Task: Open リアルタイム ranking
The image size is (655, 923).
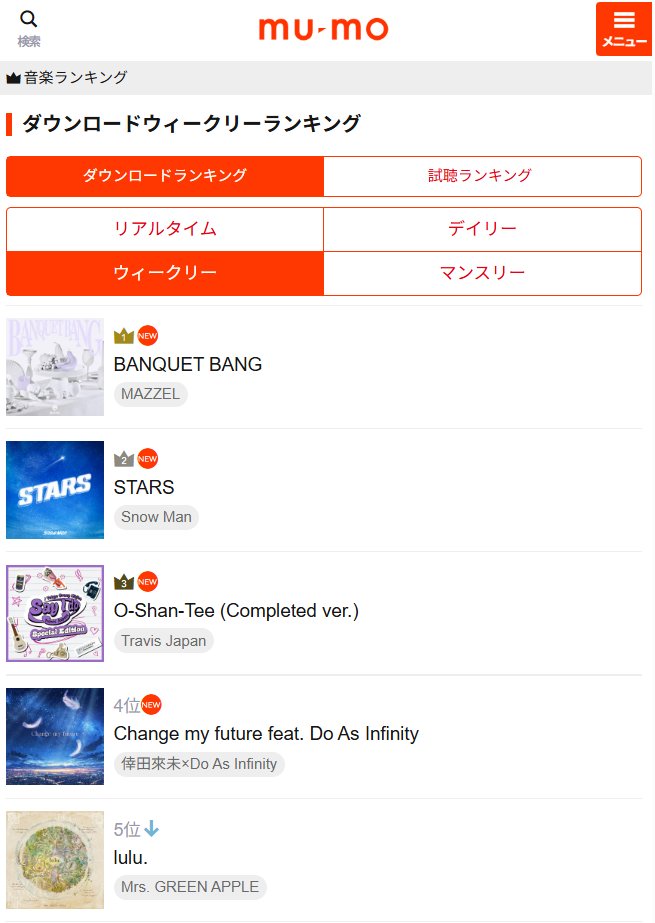Action: [x=165, y=229]
